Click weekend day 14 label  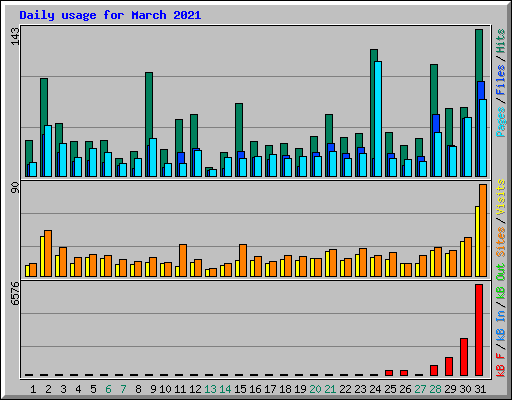point(225,389)
